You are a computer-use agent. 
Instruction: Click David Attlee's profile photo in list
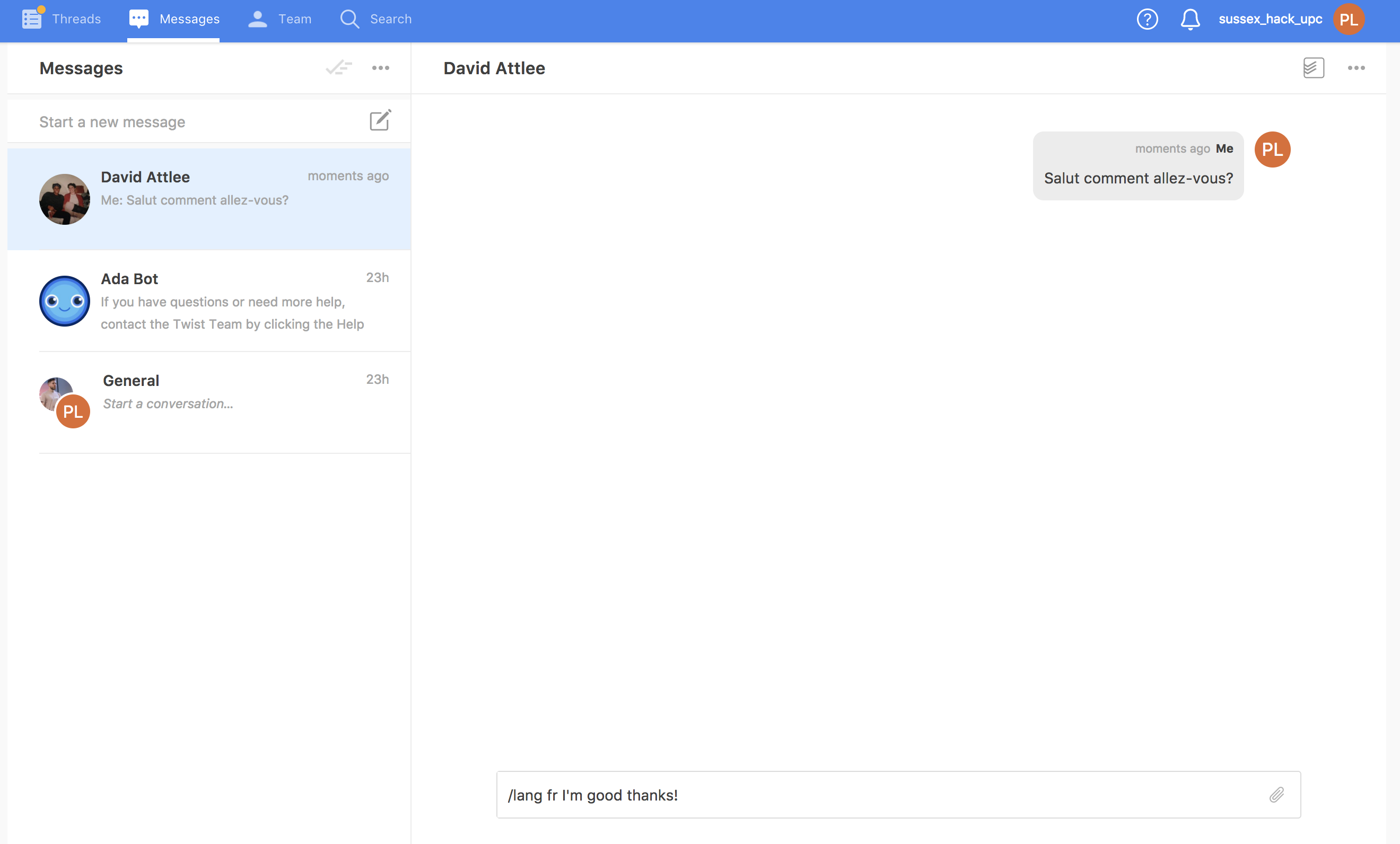click(x=64, y=199)
